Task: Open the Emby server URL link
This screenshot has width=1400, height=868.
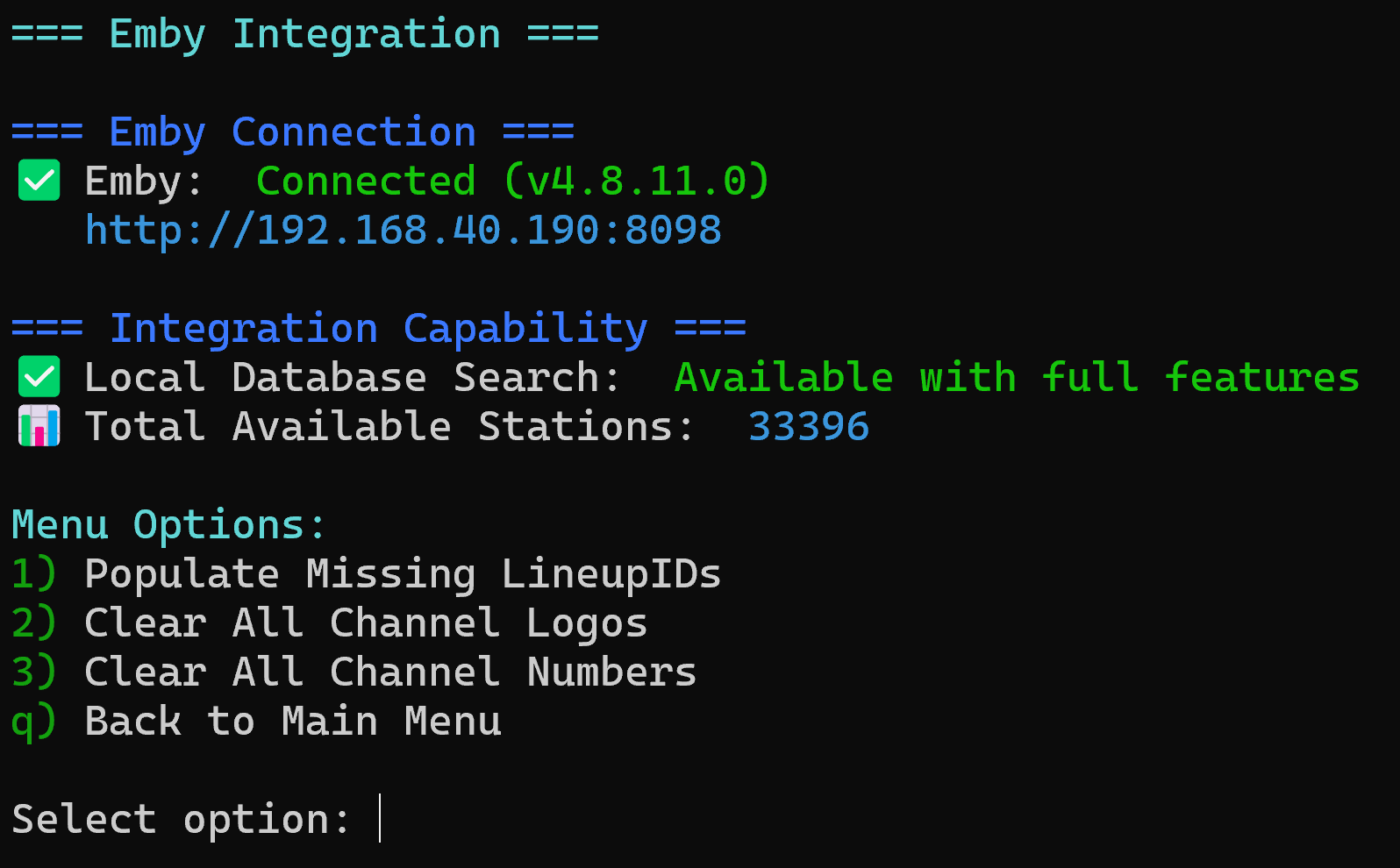Action: click(403, 231)
